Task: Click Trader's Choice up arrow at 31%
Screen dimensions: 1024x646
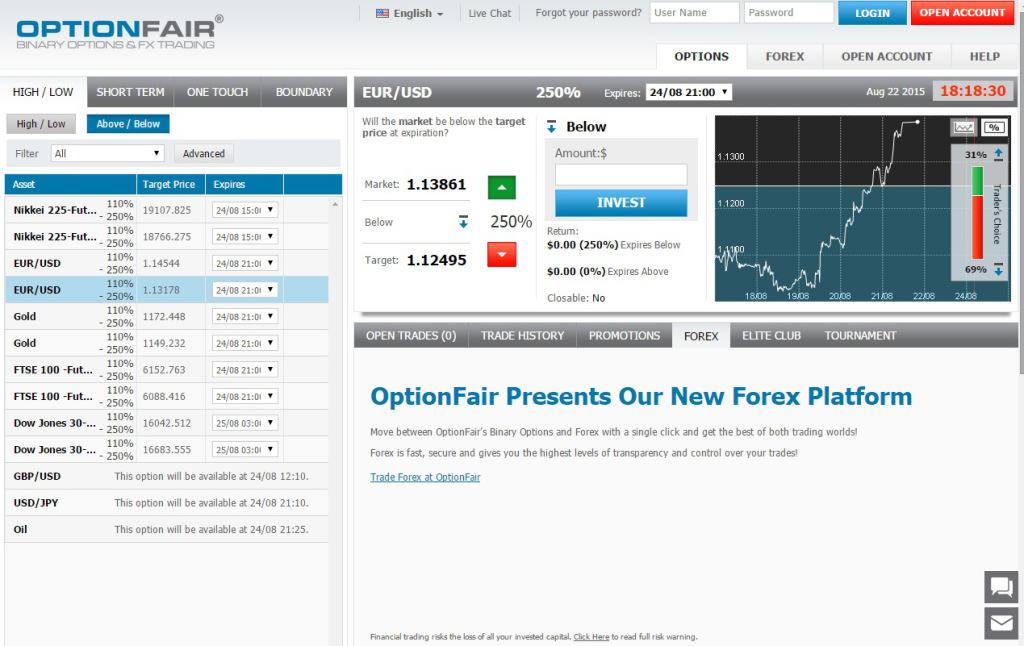Action: pos(998,154)
